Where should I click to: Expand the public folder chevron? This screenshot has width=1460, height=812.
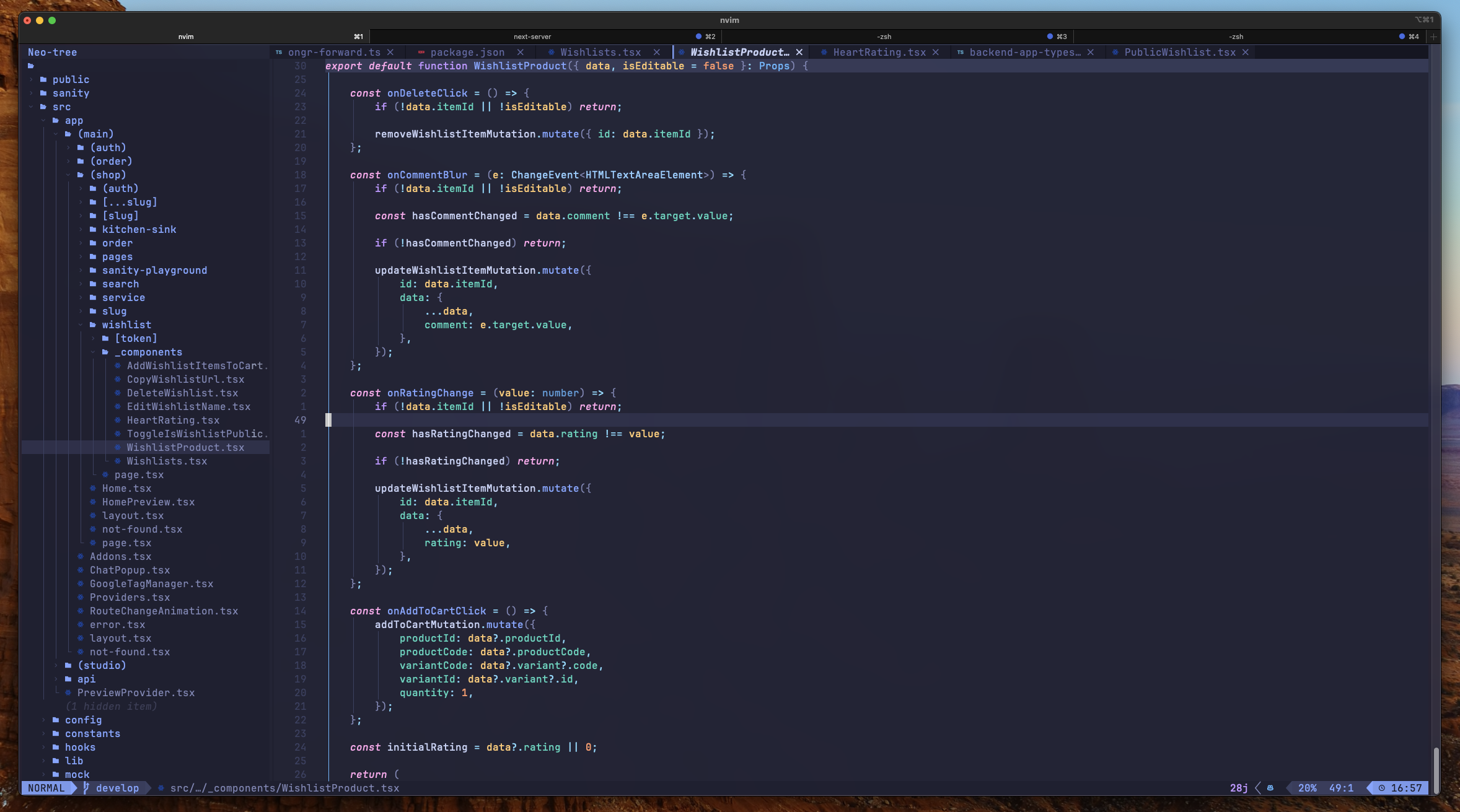click(x=31, y=79)
